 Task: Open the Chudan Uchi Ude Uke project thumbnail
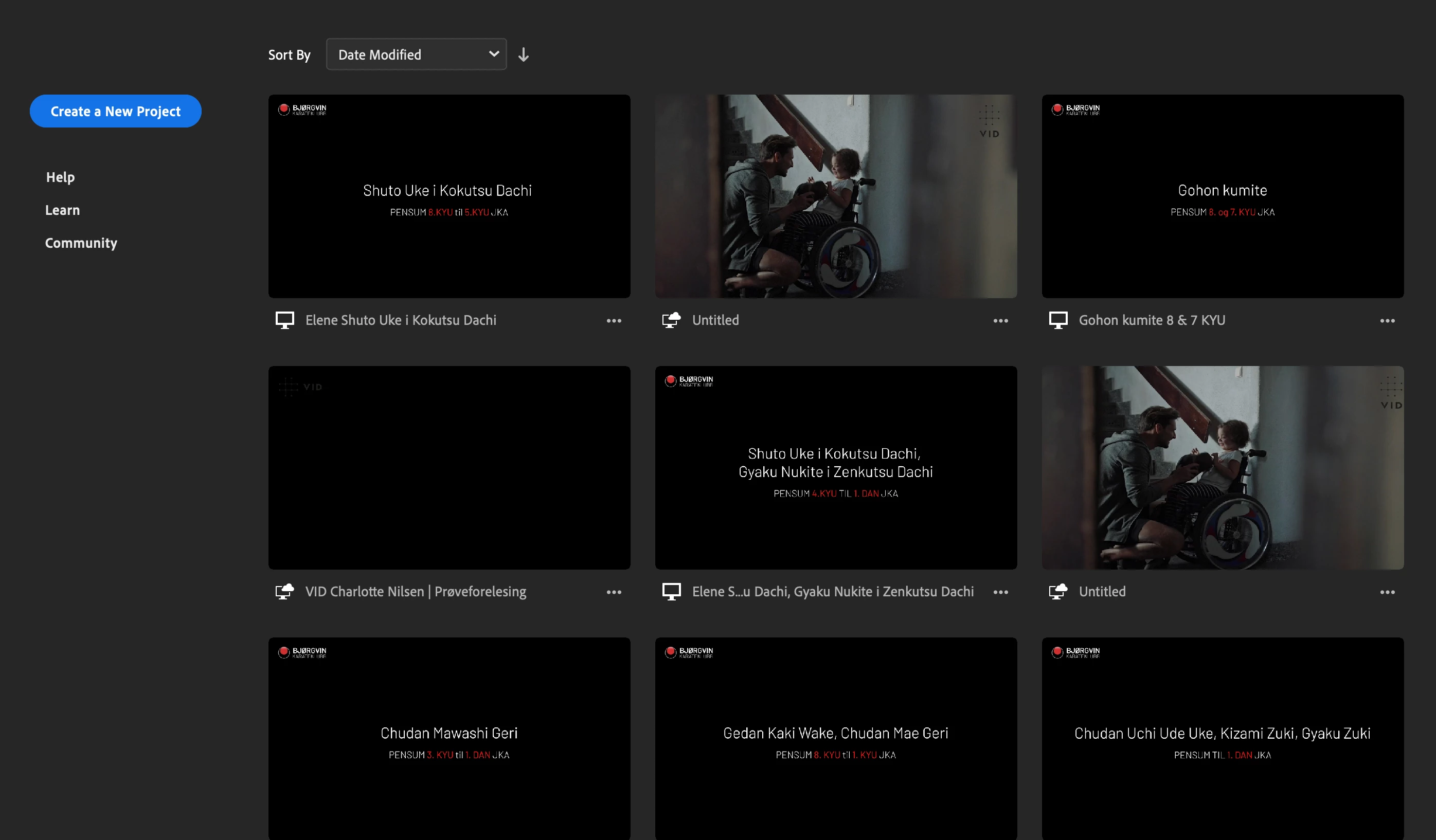coord(1223,738)
